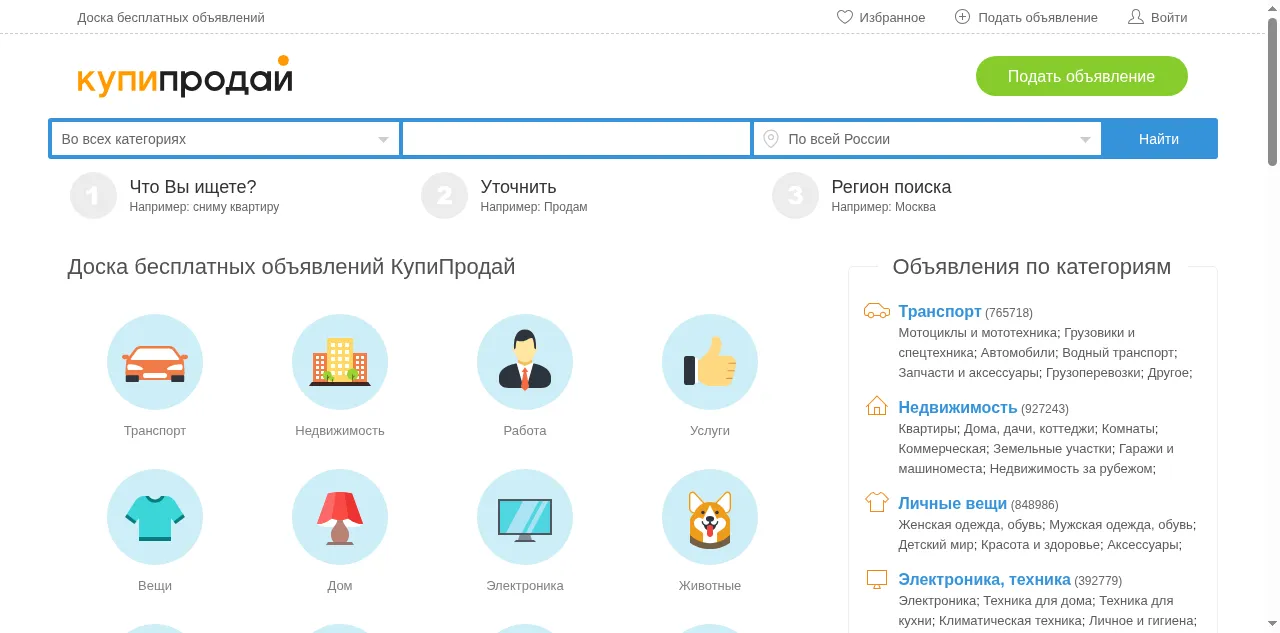Open the Работа businessman category icon
Image resolution: width=1280 pixels, height=633 pixels.
click(525, 362)
